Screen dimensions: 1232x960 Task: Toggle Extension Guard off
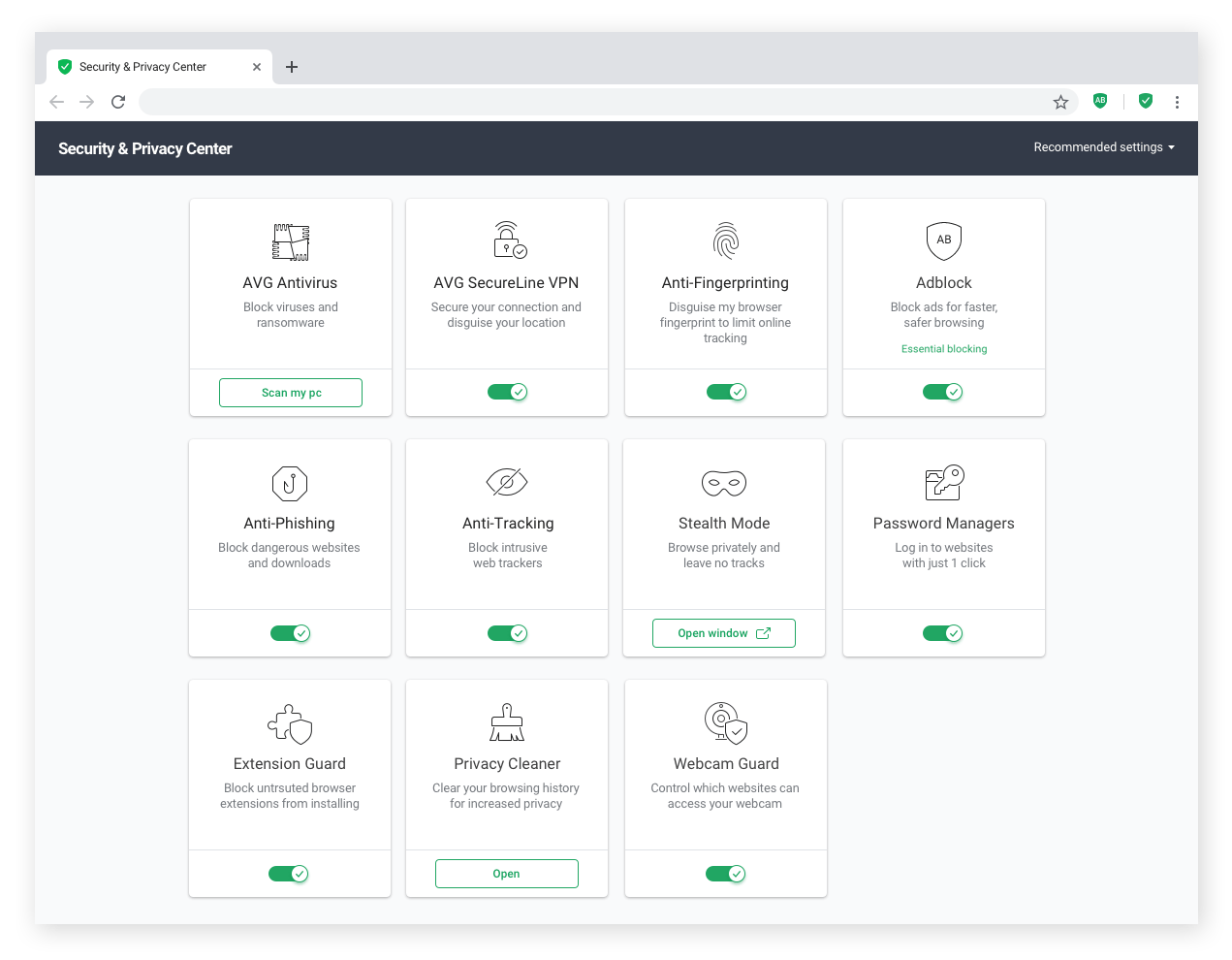[290, 874]
